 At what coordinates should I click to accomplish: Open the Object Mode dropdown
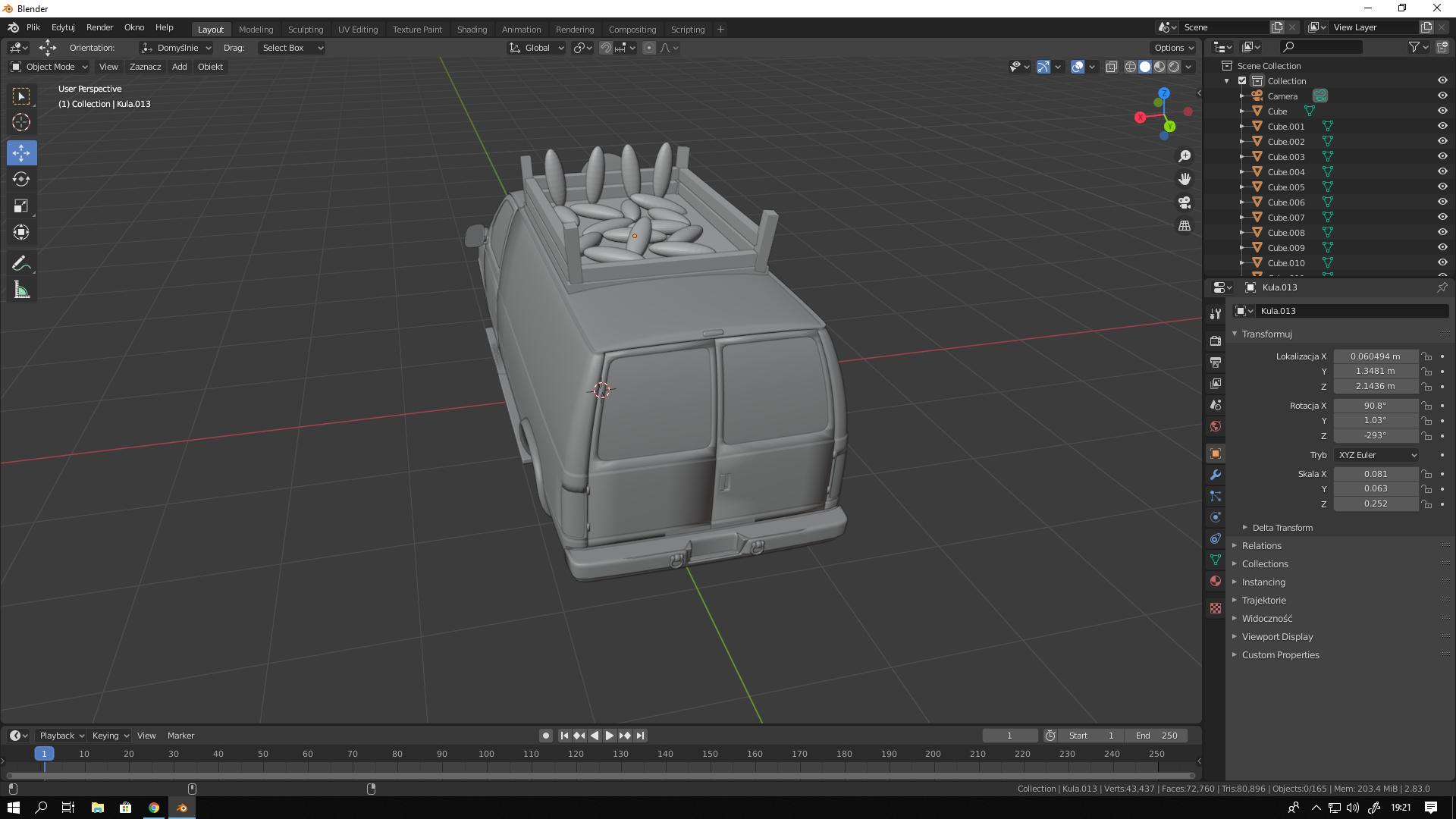pyautogui.click(x=49, y=67)
